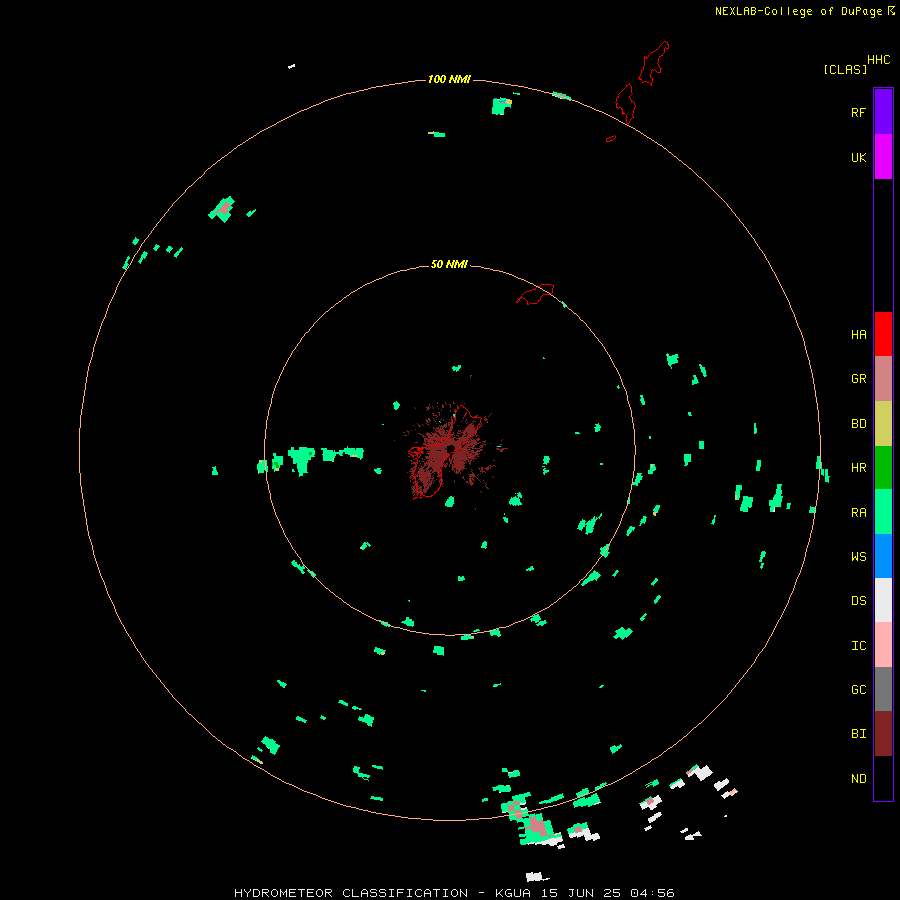
Task: Click the DS white legend swatch
Action: [883, 600]
